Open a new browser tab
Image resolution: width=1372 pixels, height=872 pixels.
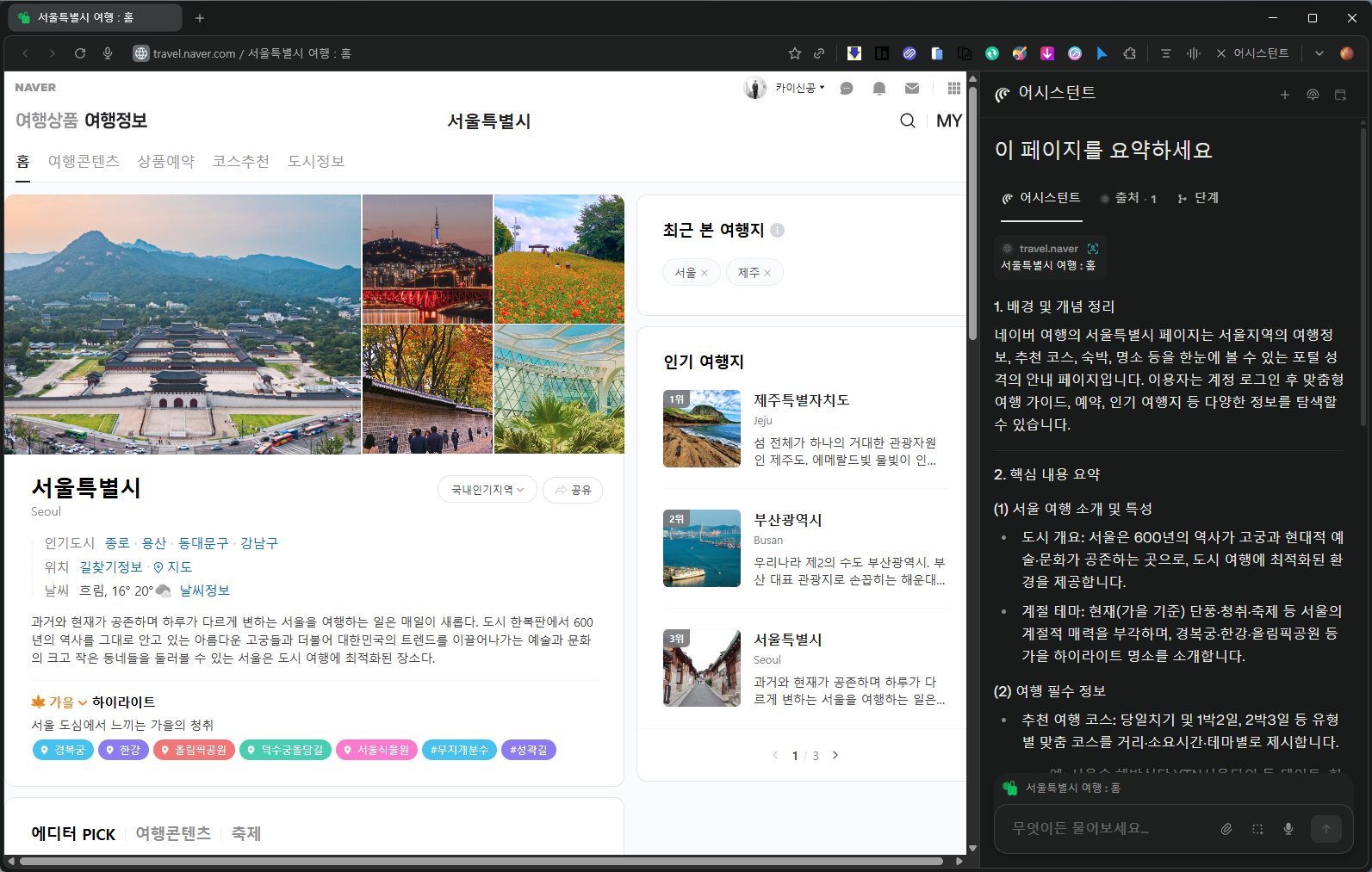point(200,17)
